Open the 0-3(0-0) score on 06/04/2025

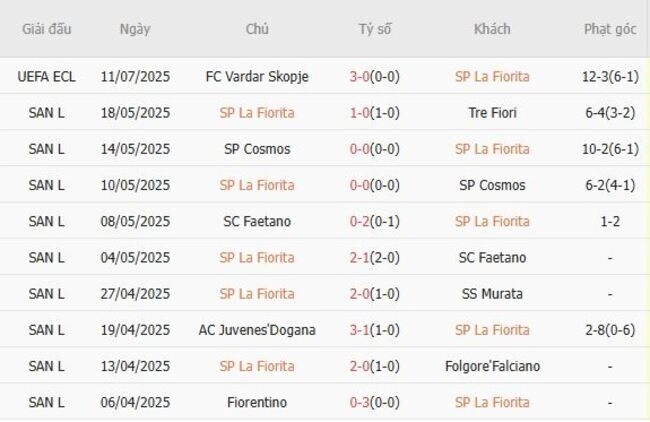[374, 402]
